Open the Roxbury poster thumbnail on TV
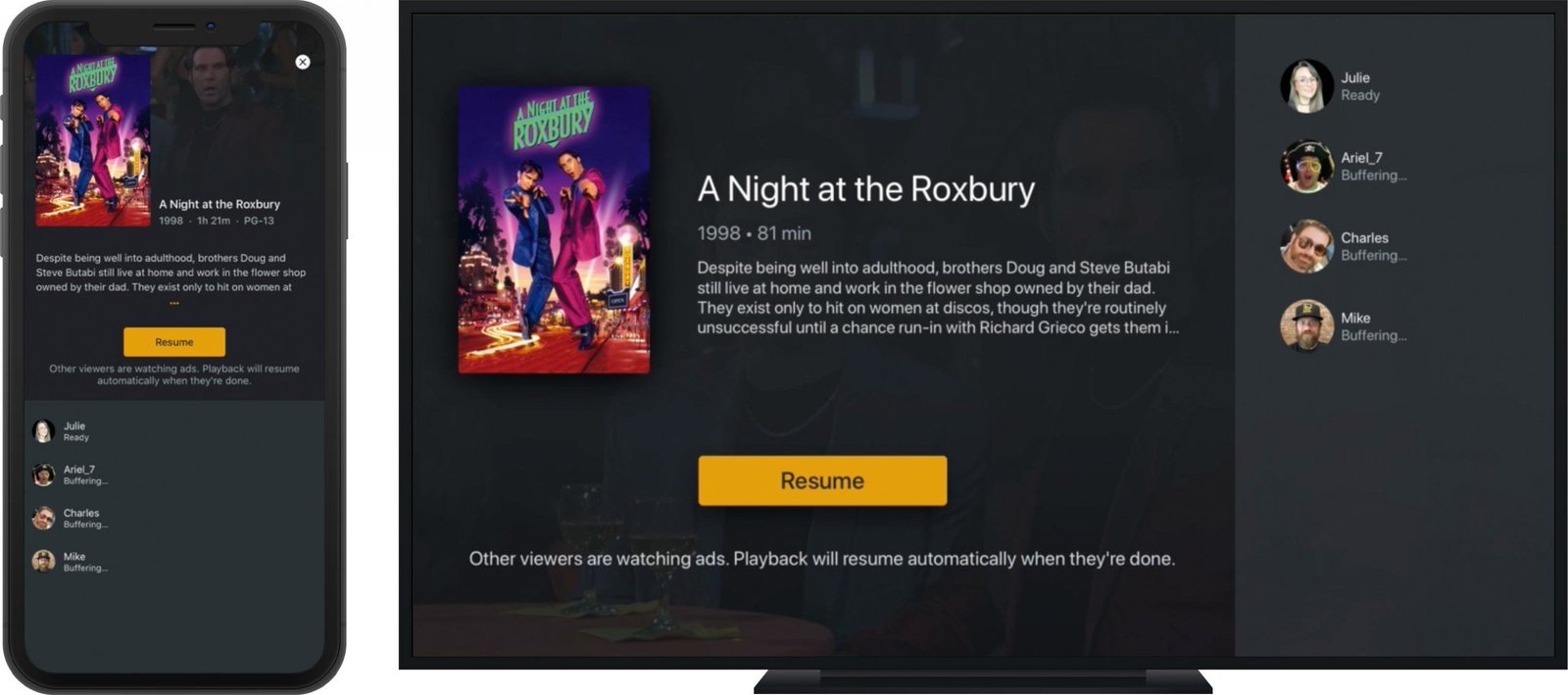The width and height of the screenshot is (1568, 695). 554,229
